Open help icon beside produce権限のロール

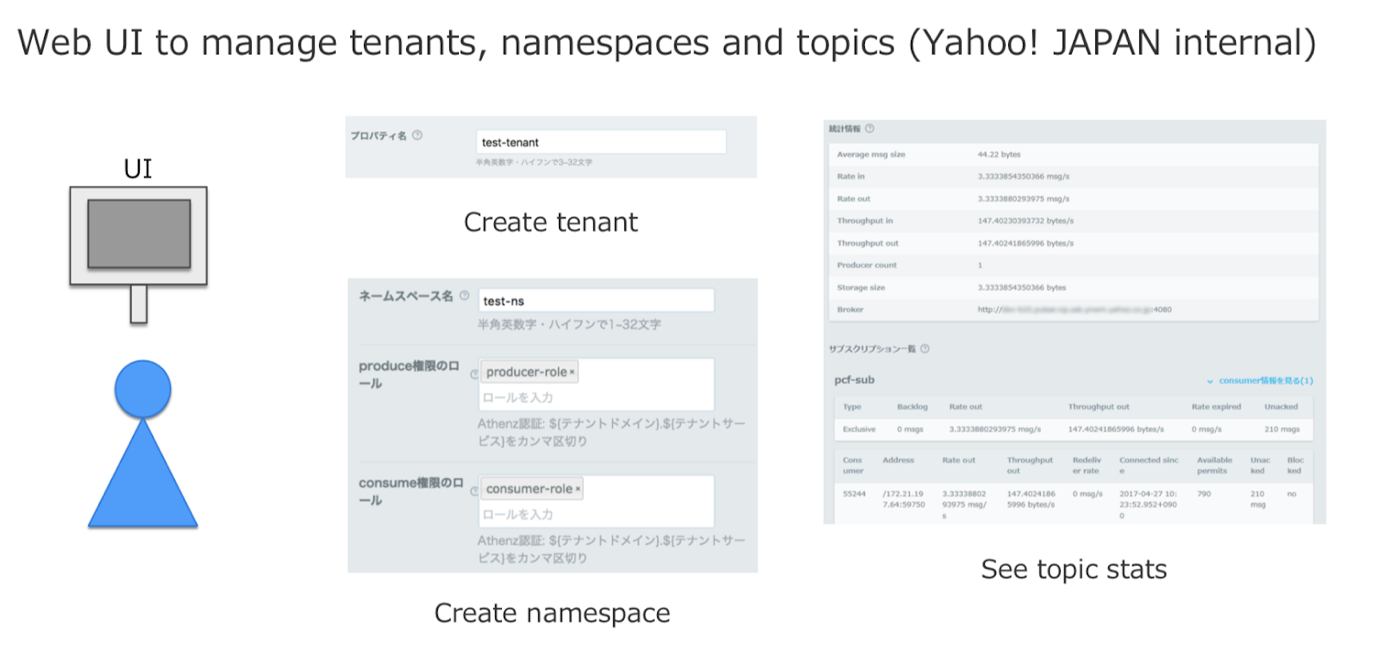(x=474, y=374)
